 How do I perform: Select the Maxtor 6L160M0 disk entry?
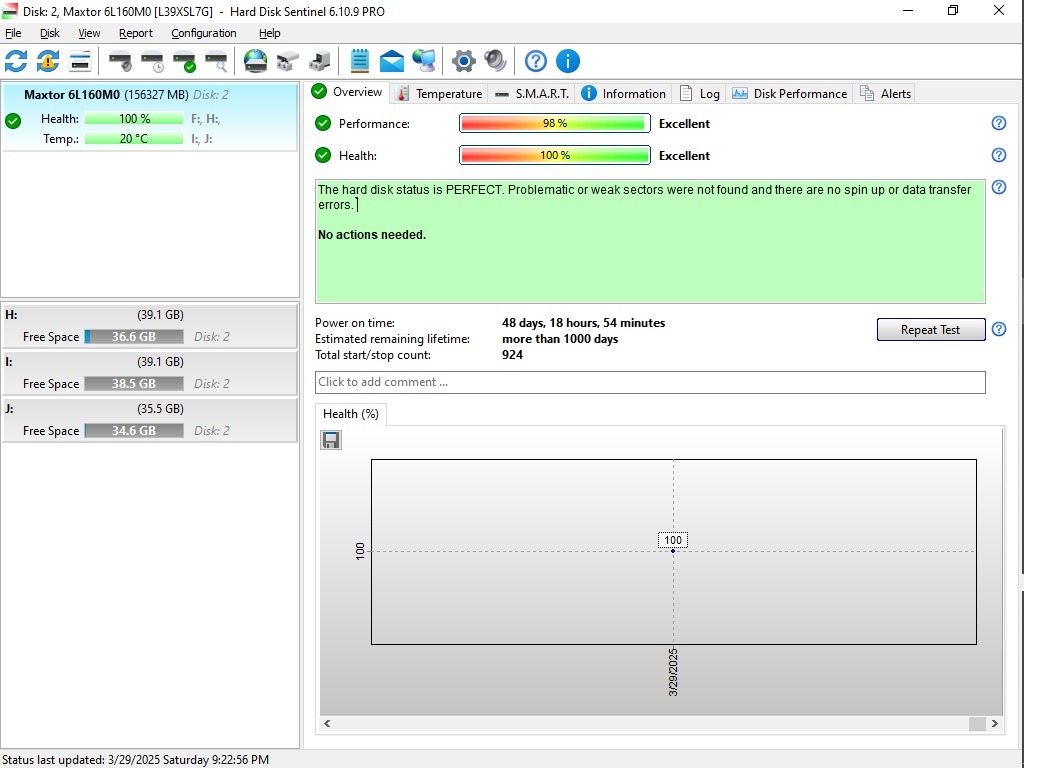(150, 117)
